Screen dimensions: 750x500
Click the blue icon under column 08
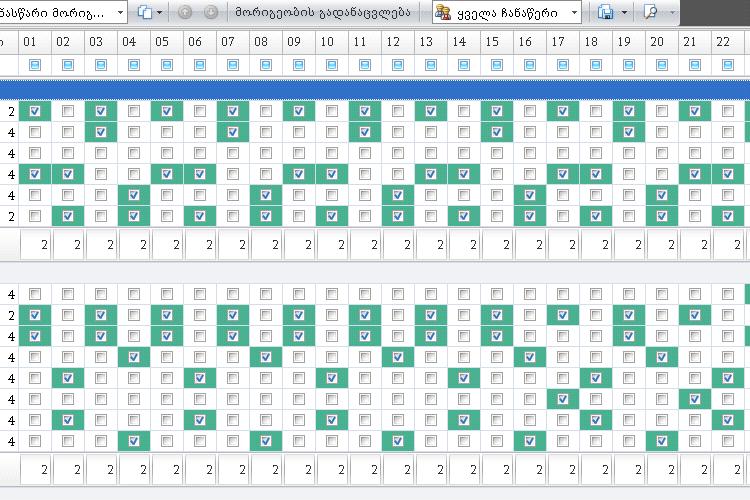click(266, 65)
